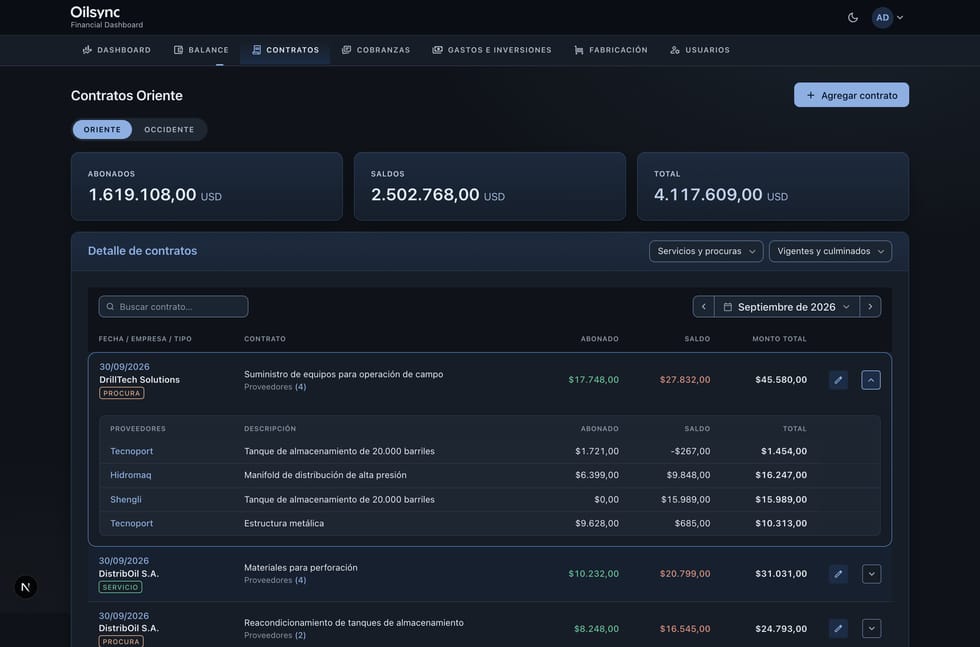This screenshot has width=980, height=647.
Task: Open Tecnoport link with $1.721,00 abonado
Action: (131, 451)
